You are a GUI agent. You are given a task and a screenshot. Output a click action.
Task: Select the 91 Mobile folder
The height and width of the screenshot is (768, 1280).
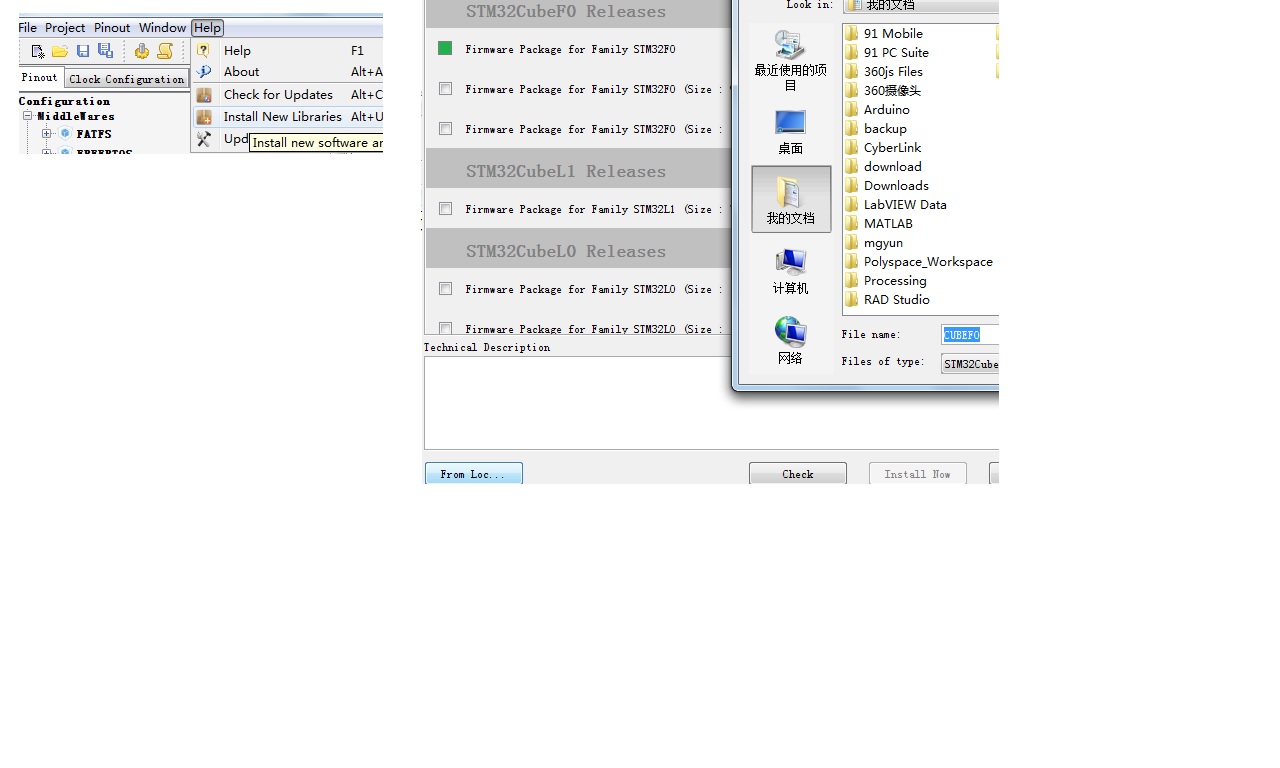(x=884, y=34)
